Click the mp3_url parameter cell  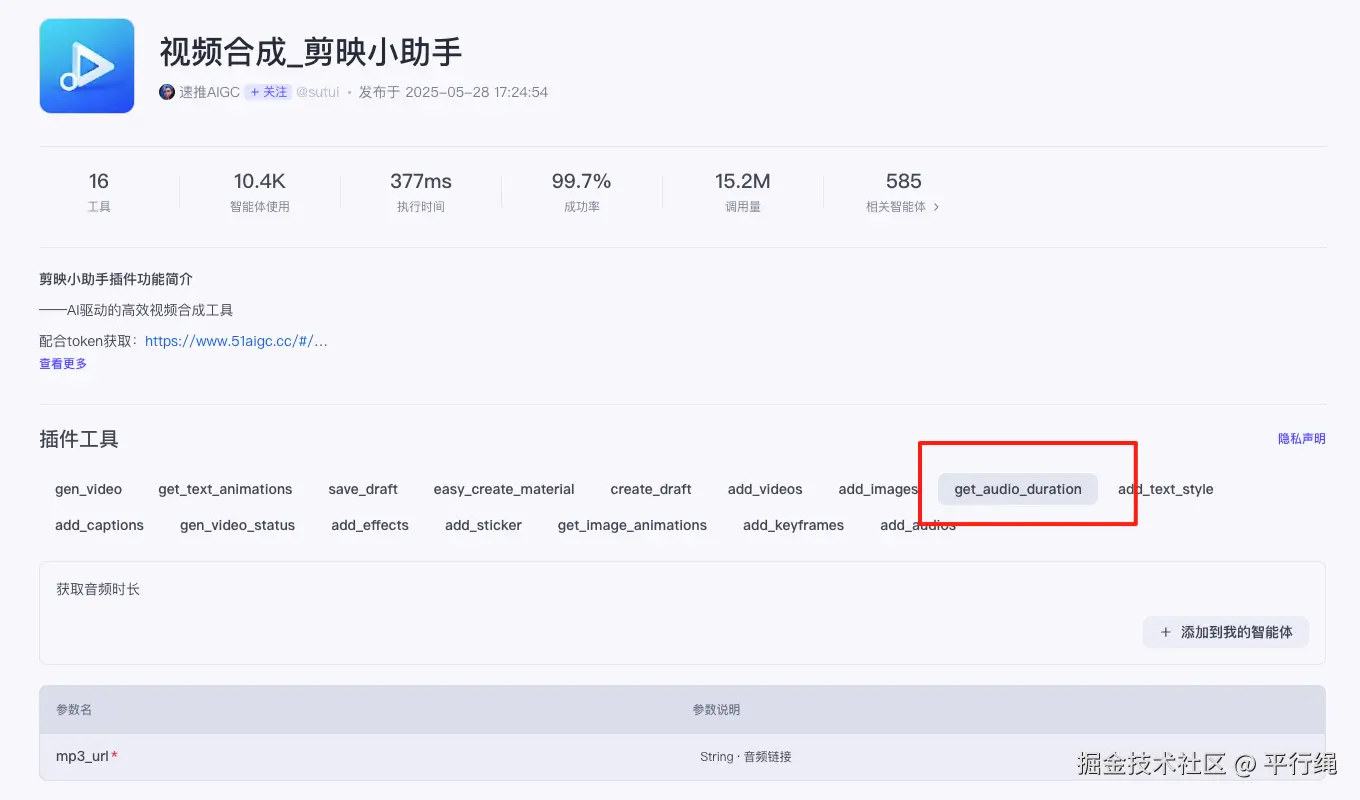(x=86, y=756)
